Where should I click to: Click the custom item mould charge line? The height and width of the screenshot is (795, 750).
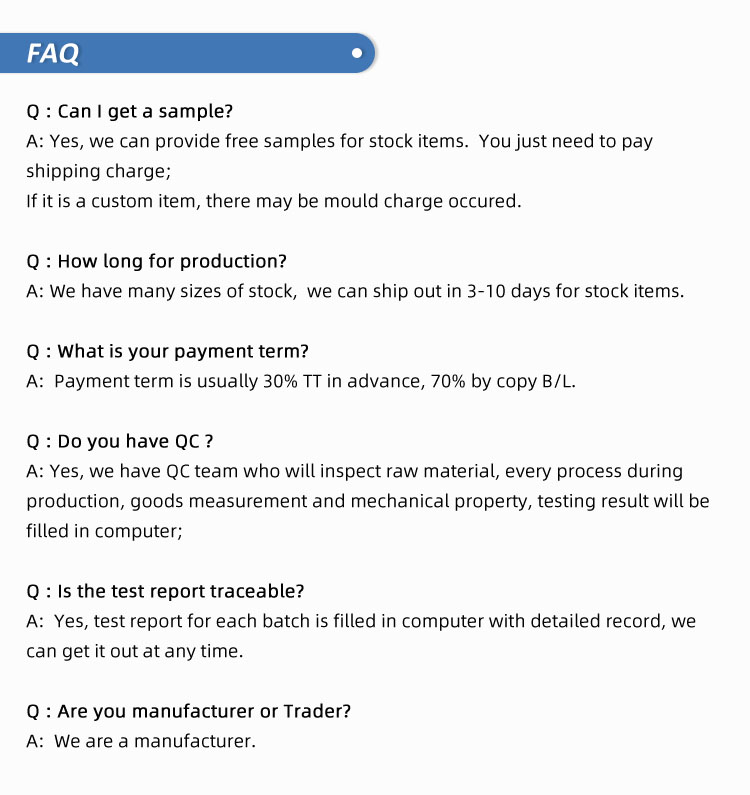[273, 201]
